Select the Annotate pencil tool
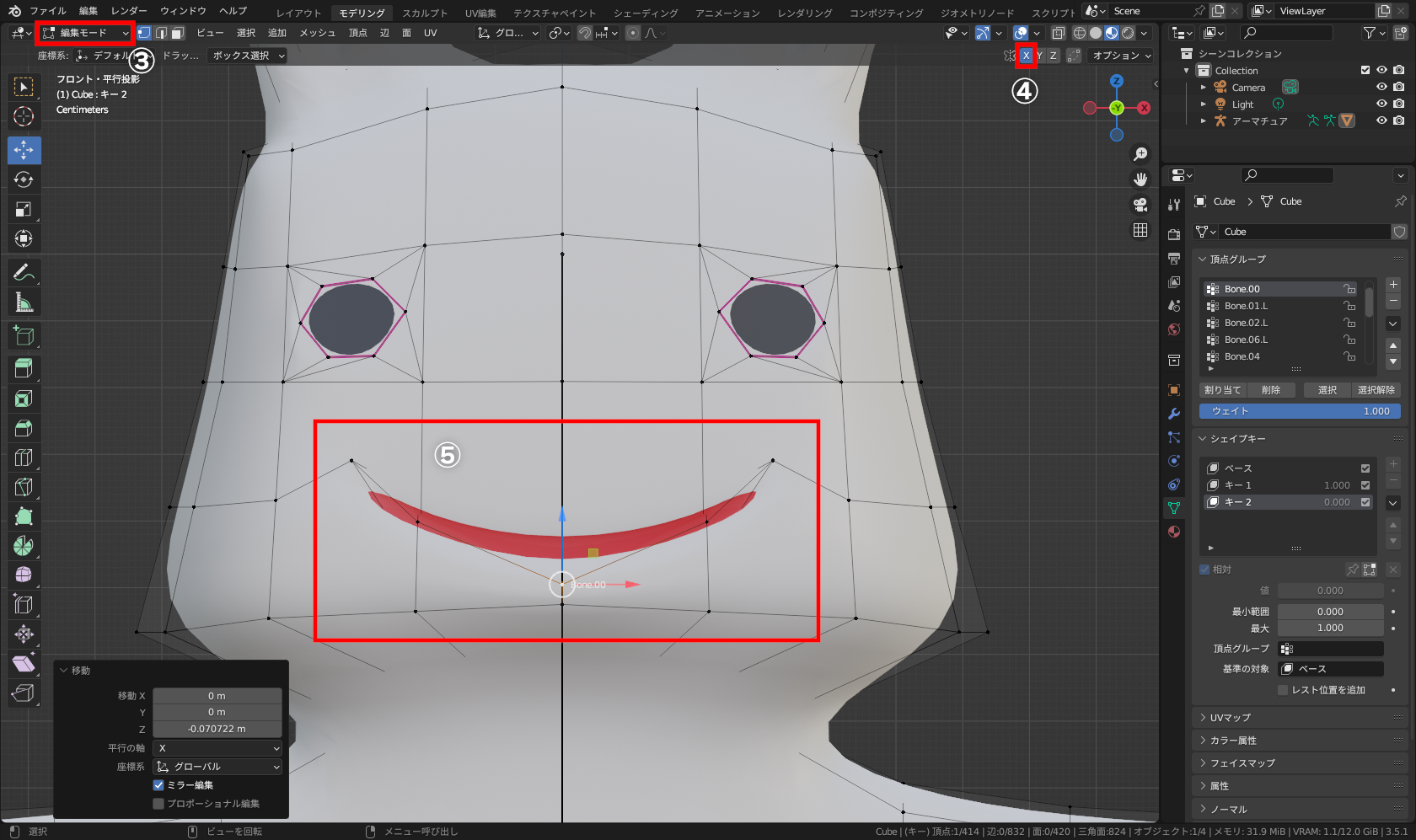The width and height of the screenshot is (1416, 840). point(24,272)
